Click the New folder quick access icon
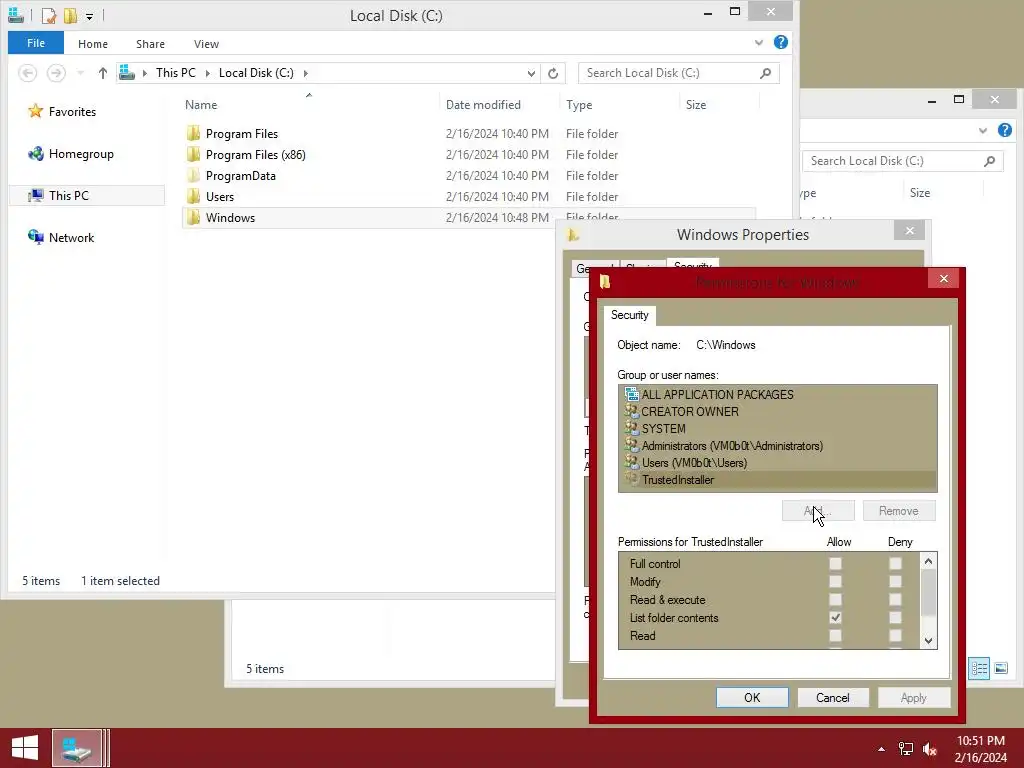The height and width of the screenshot is (768, 1024). [x=70, y=15]
